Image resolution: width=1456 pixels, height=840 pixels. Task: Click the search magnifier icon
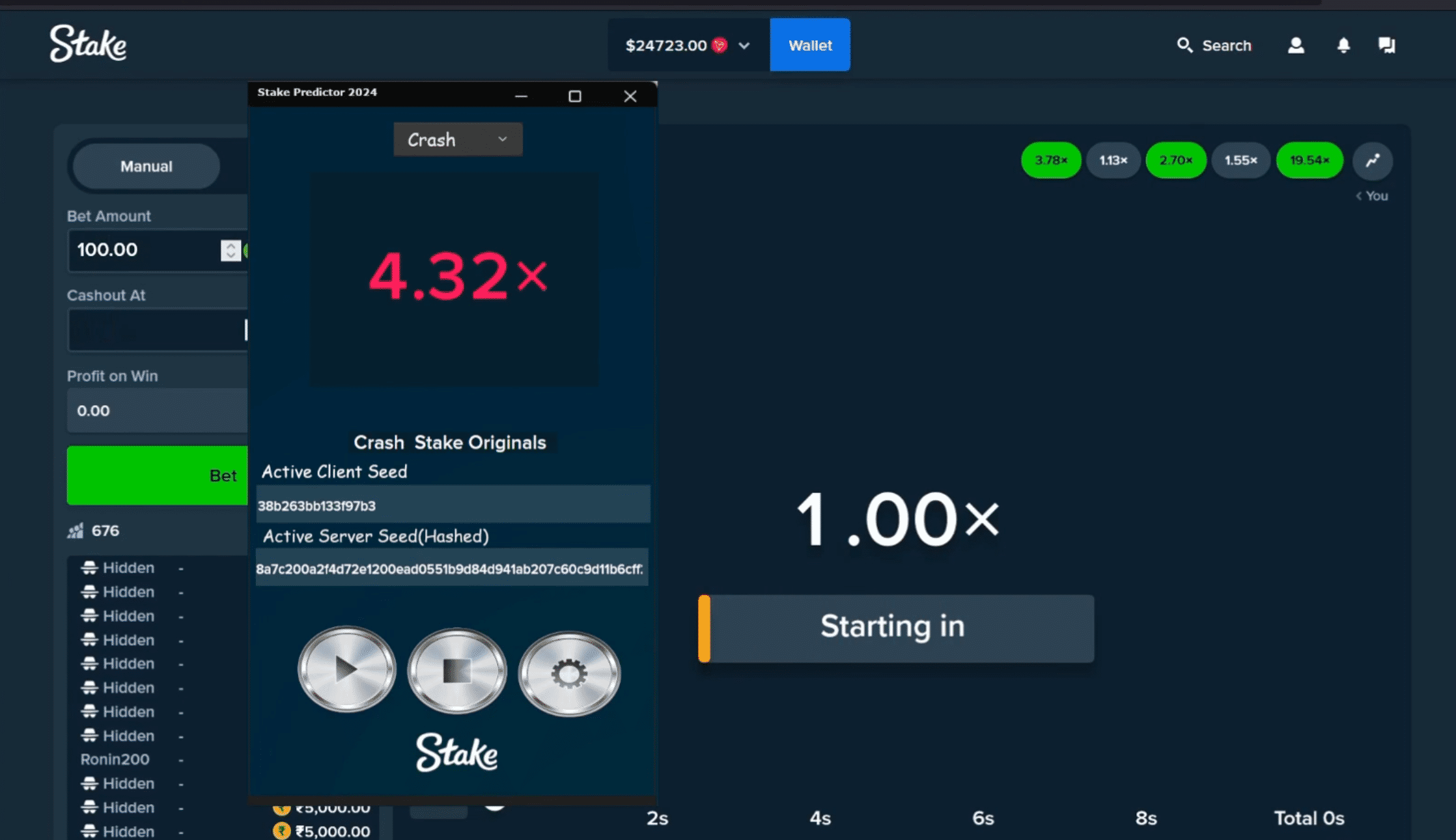pos(1184,45)
